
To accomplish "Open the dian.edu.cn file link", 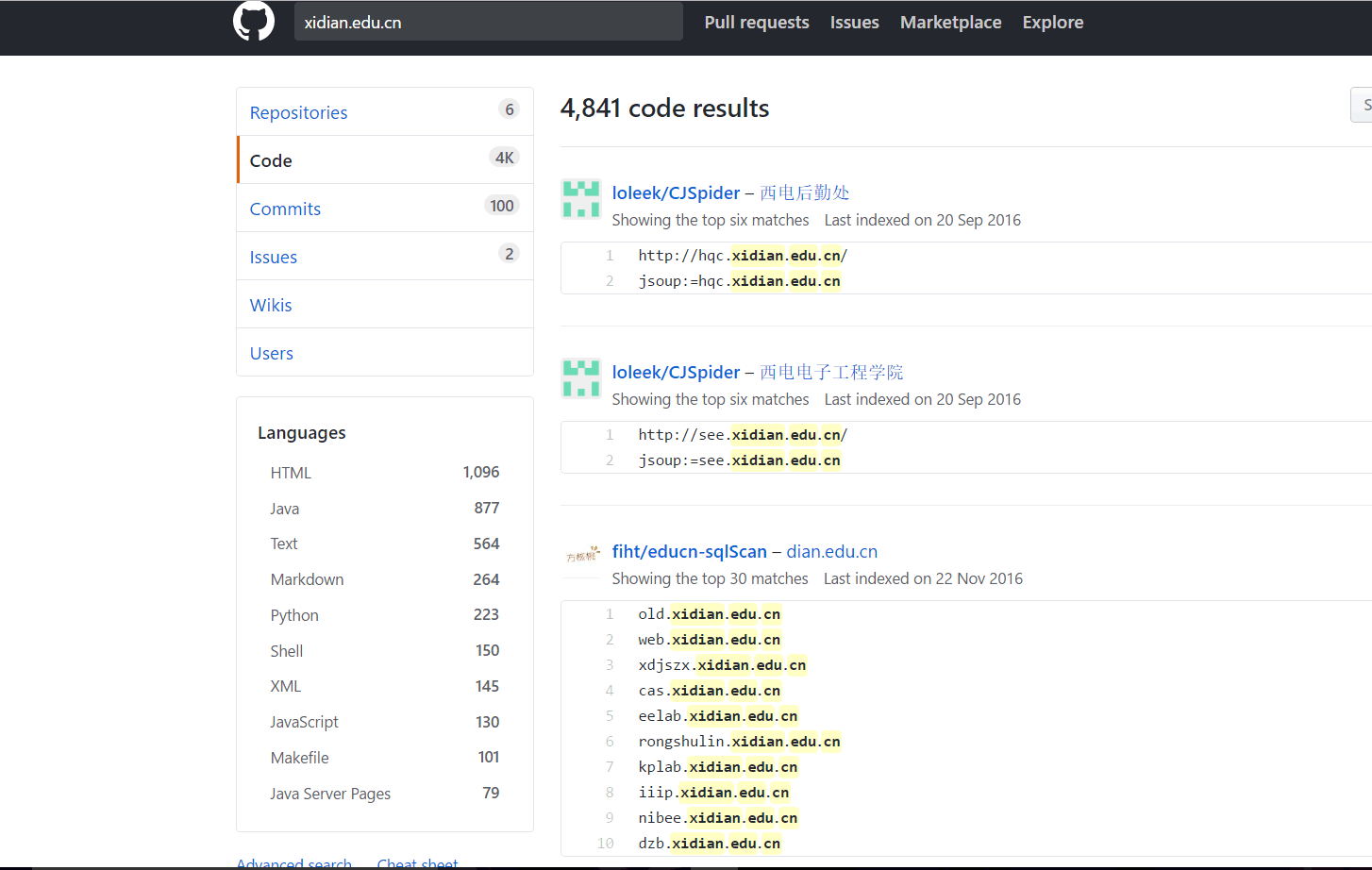I will [831, 551].
